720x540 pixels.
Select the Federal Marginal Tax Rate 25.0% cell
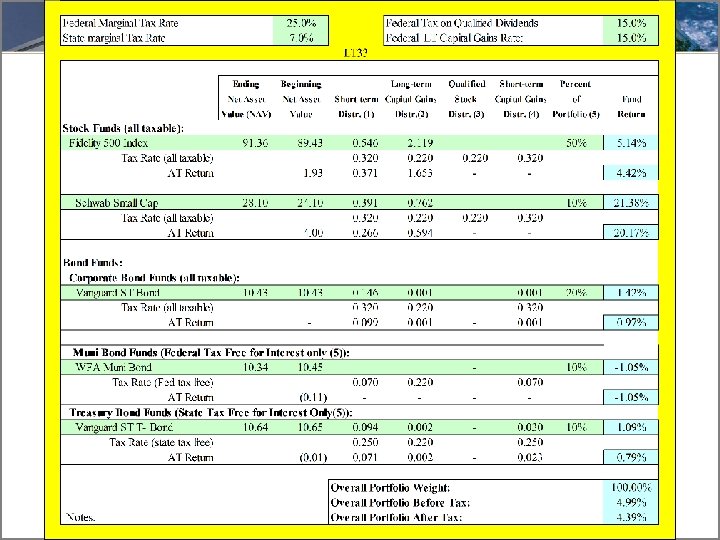click(301, 23)
